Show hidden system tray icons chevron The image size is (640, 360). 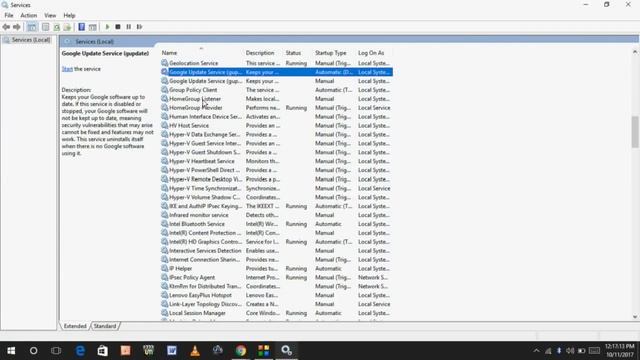(x=536, y=351)
